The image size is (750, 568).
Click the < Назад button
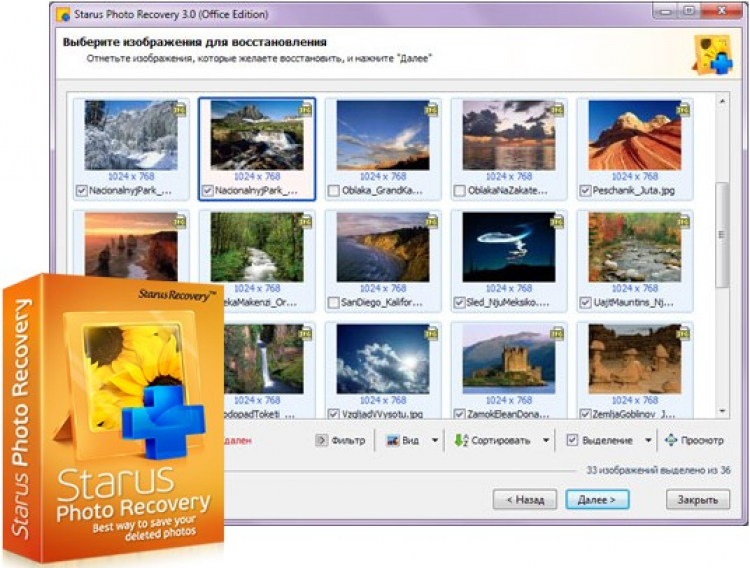(x=525, y=500)
